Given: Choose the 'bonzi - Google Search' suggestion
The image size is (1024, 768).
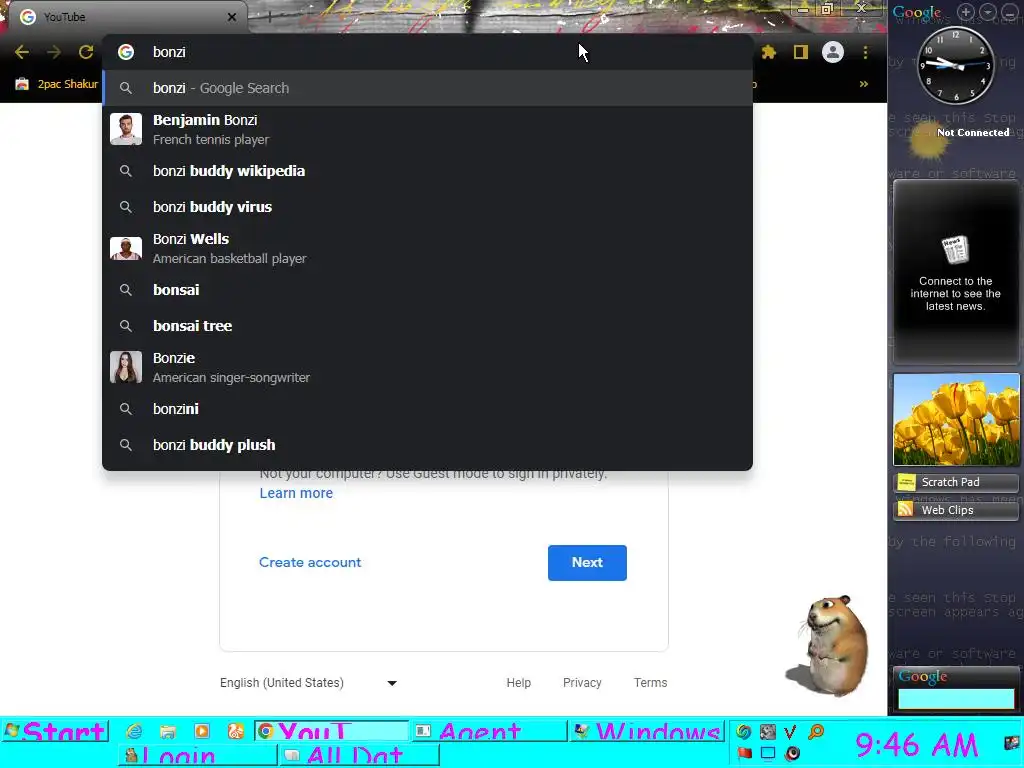Looking at the screenshot, I should point(428,88).
